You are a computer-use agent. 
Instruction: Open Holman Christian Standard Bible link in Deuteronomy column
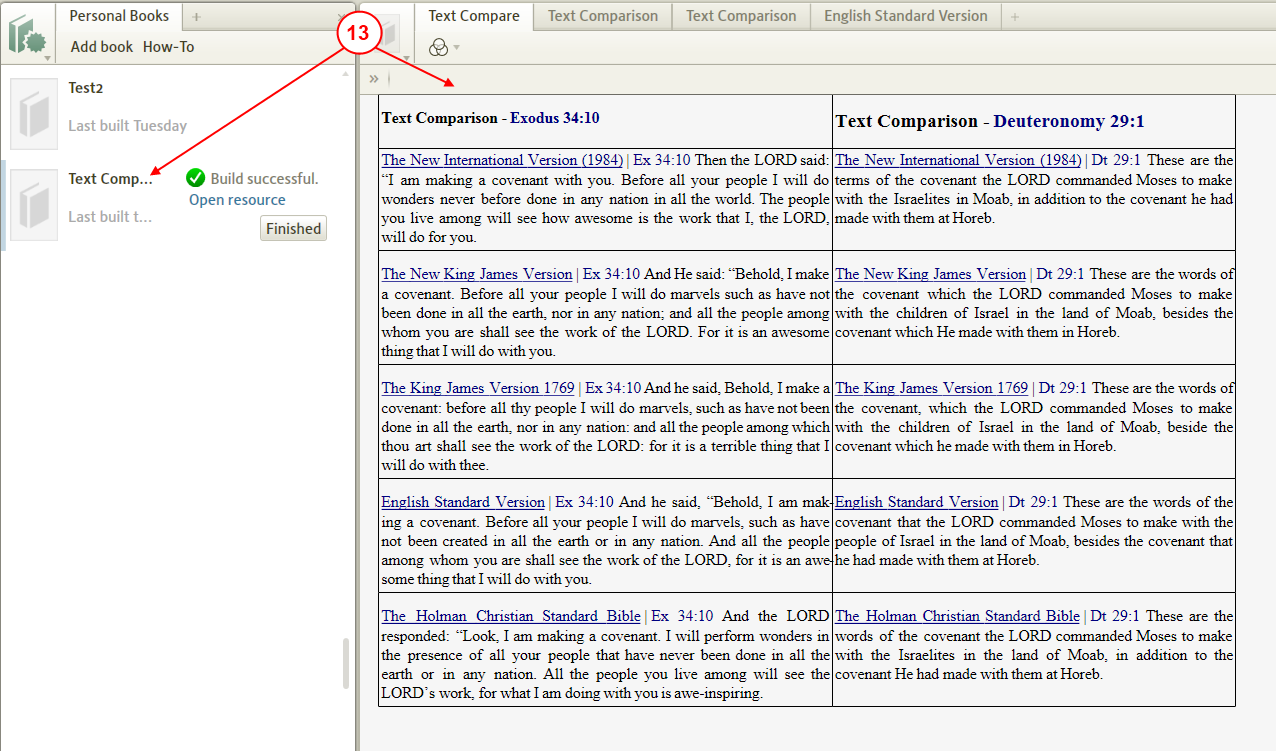[x=957, y=616]
